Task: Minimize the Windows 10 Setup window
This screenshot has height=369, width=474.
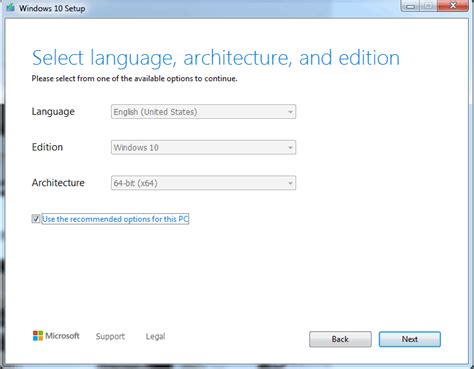Action: (x=410, y=6)
